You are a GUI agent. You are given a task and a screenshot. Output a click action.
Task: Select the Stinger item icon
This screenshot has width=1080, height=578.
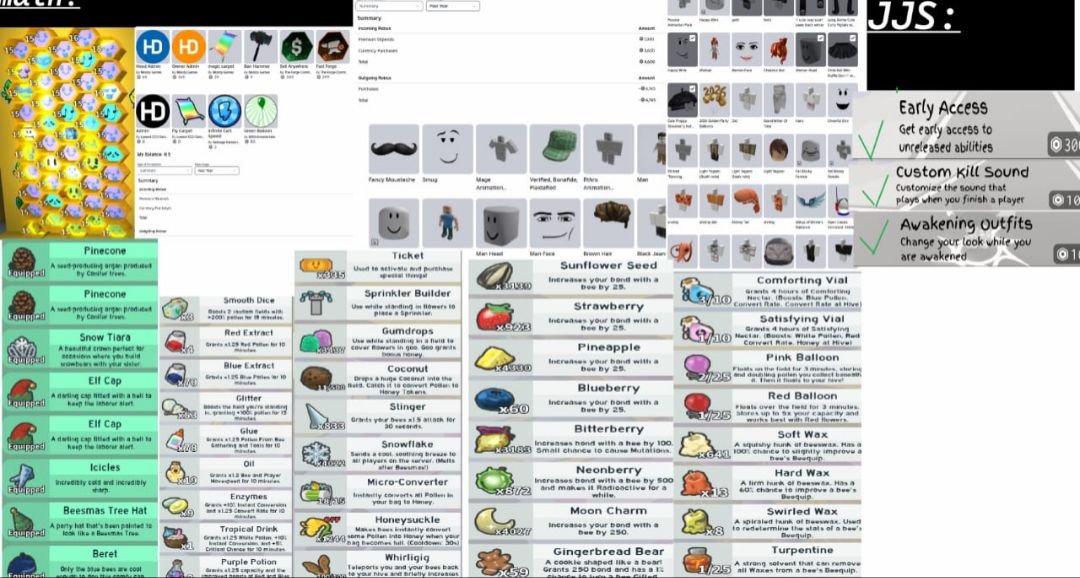(318, 416)
